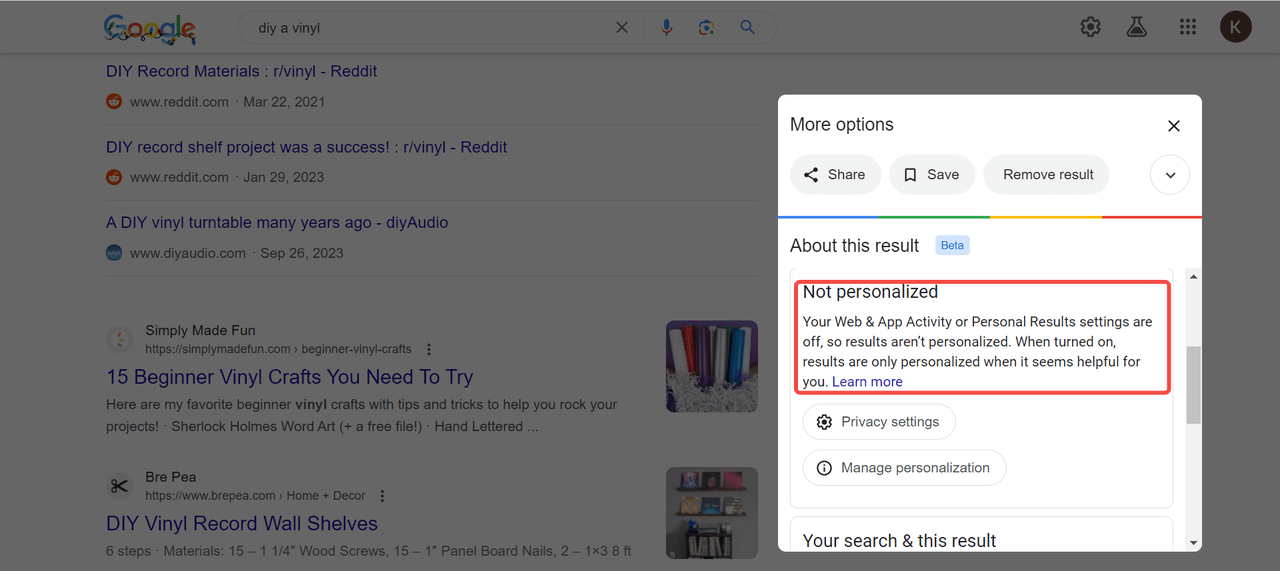The image size is (1280, 571).
Task: Clear the search box text
Action: coord(622,28)
